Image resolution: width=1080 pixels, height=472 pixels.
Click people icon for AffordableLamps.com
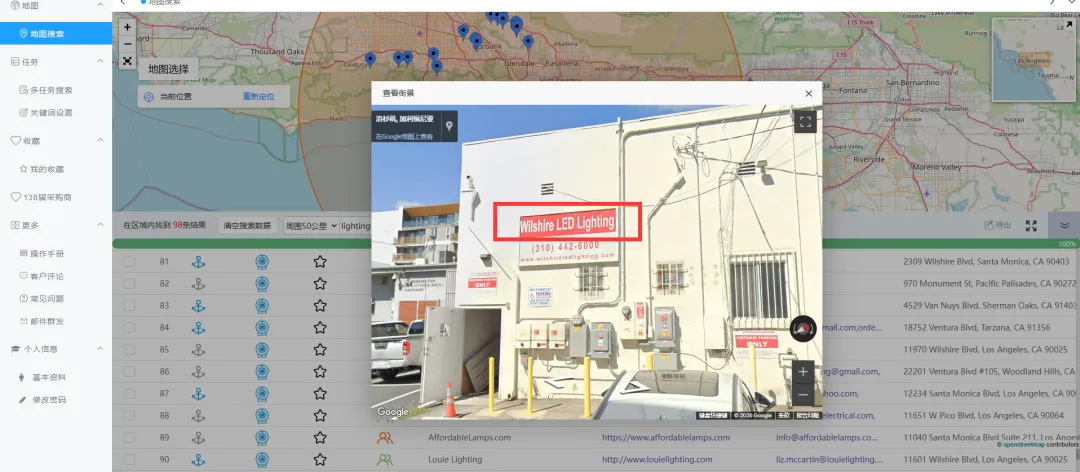(384, 438)
